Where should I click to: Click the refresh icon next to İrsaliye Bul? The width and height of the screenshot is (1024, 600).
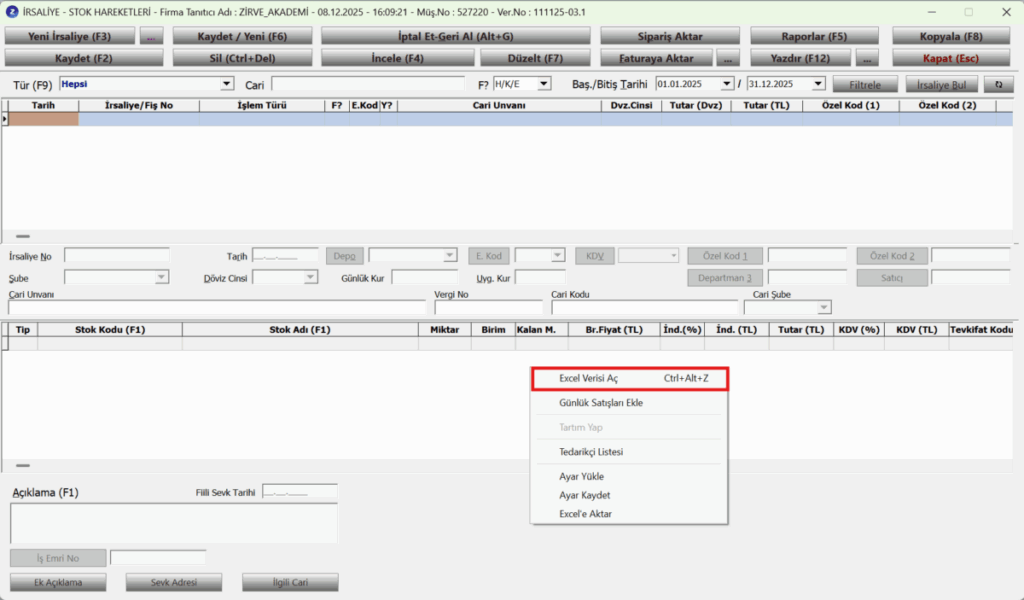click(999, 84)
